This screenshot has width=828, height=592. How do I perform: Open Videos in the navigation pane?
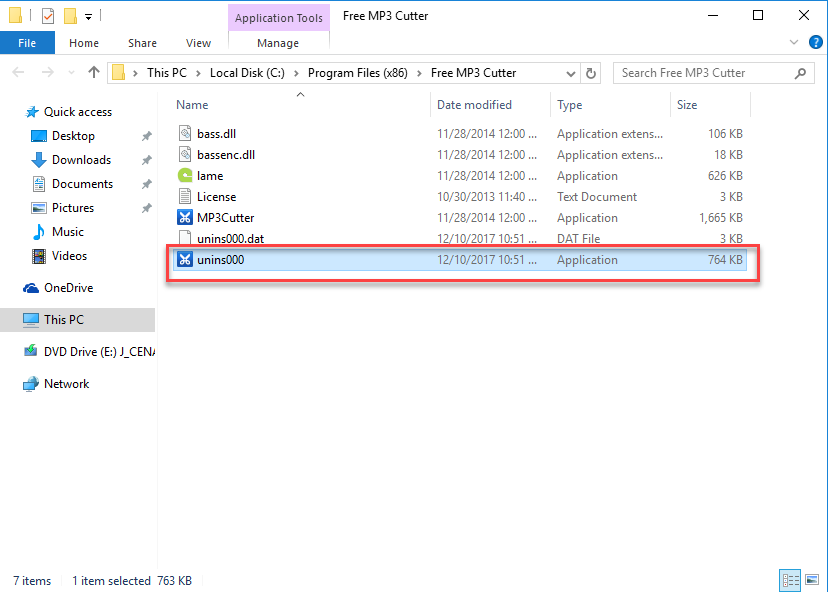tap(69, 256)
